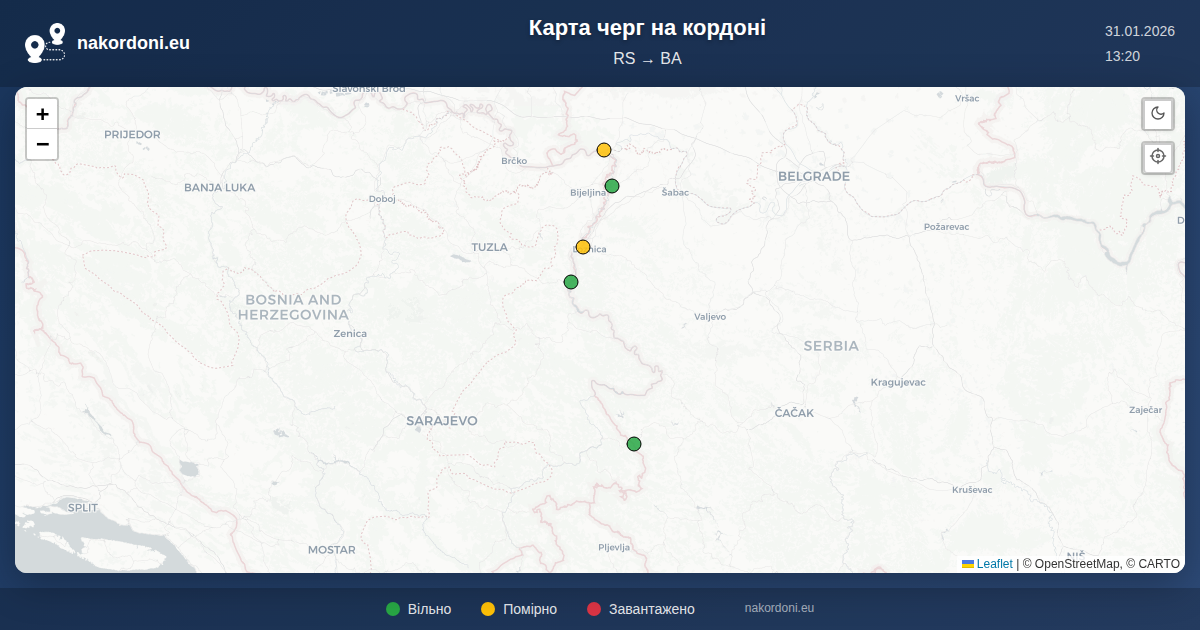Image resolution: width=1200 pixels, height=630 pixels.
Task: Click the locate-me crosshair icon
Action: click(x=1158, y=157)
